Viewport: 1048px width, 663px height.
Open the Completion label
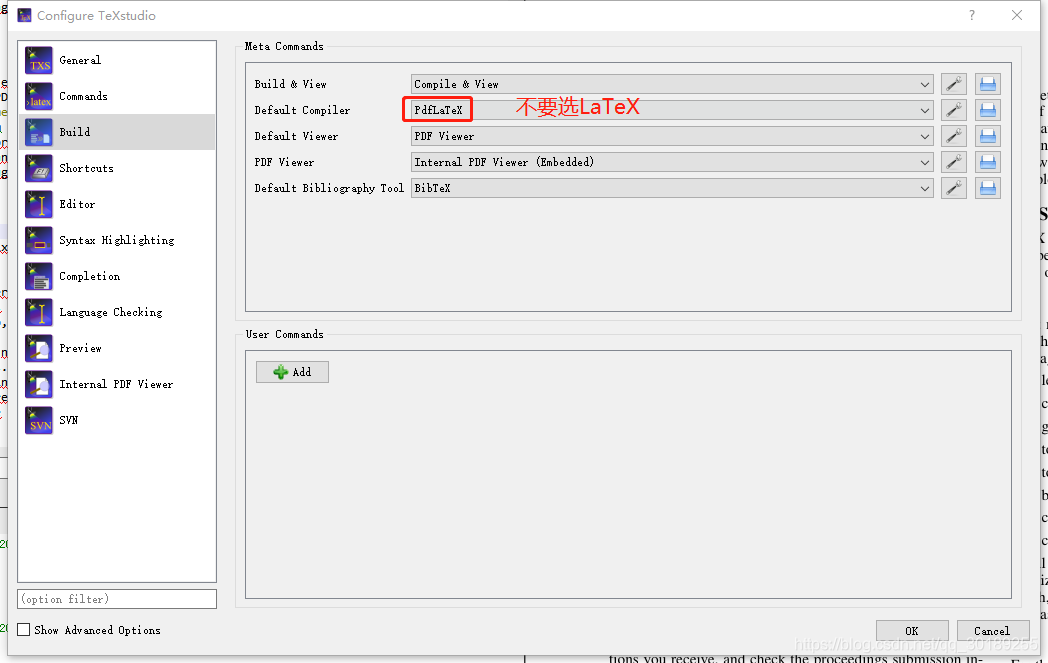[x=90, y=277]
